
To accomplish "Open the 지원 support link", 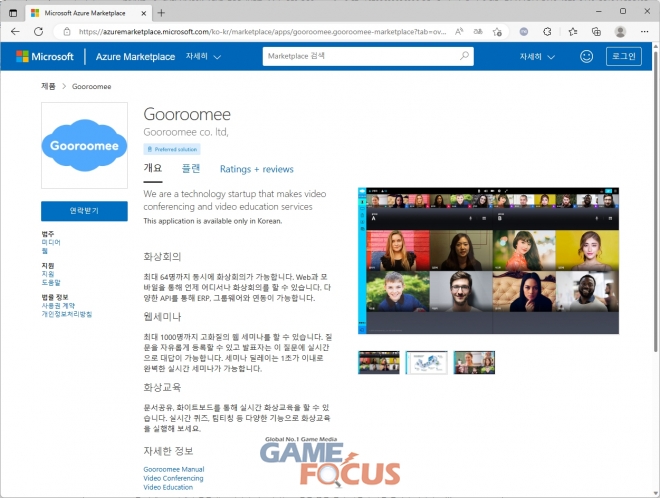I will [48, 274].
